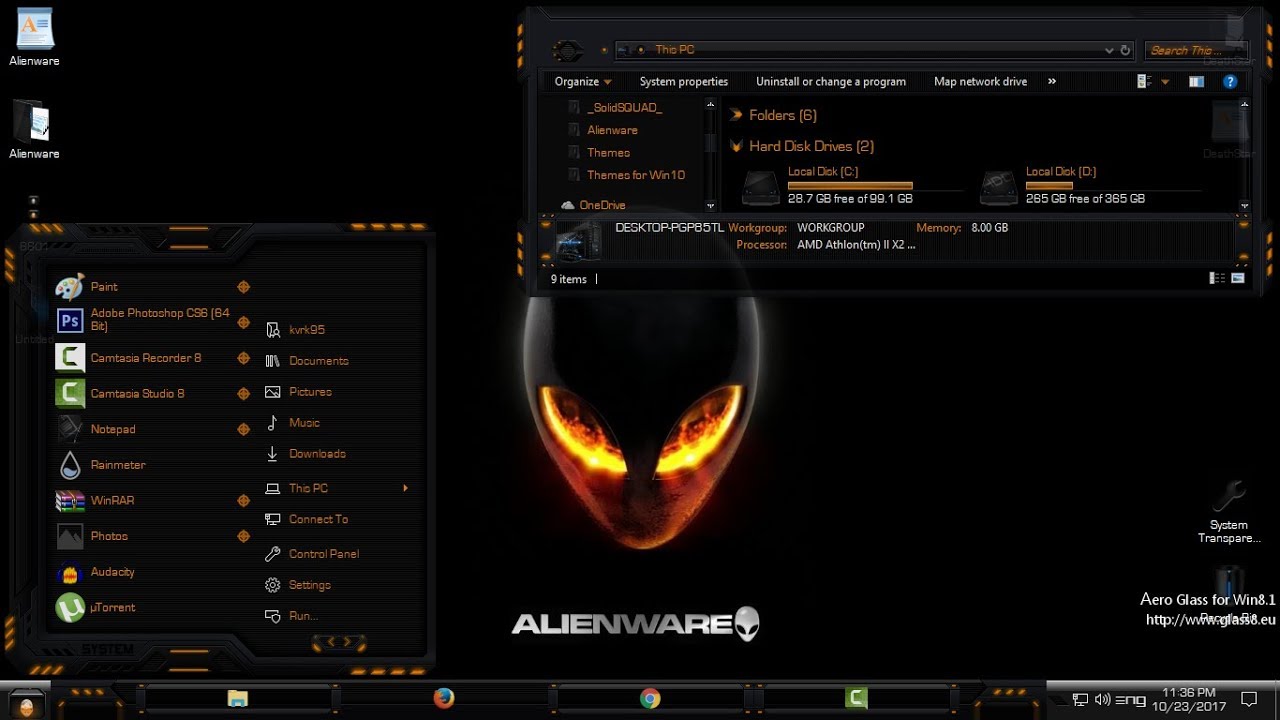Screen dimensions: 1280x720
Task: Change your view icon in Explorer
Action: [1145, 82]
